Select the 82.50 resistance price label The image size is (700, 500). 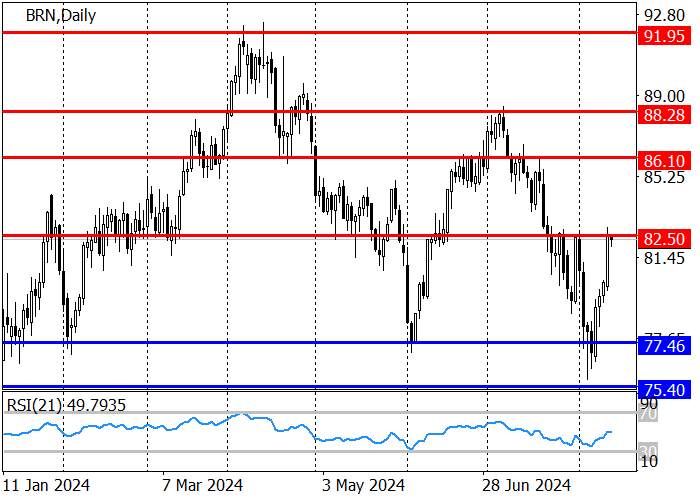[664, 239]
